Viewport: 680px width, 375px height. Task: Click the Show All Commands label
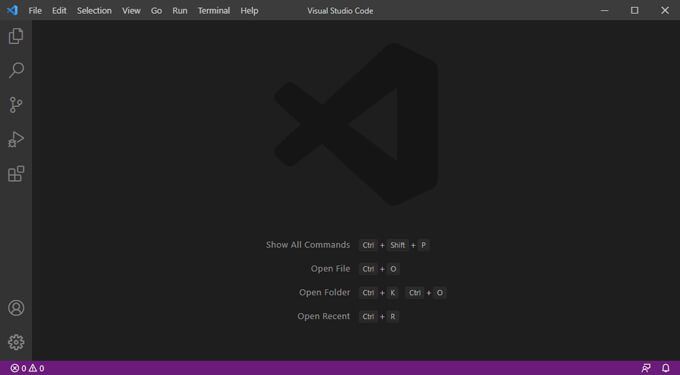click(x=308, y=245)
